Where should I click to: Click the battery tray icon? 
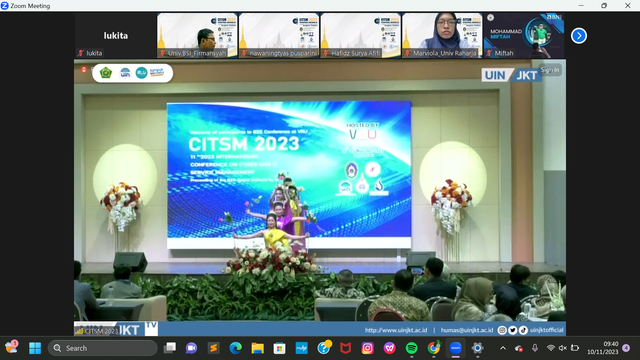tap(575, 348)
